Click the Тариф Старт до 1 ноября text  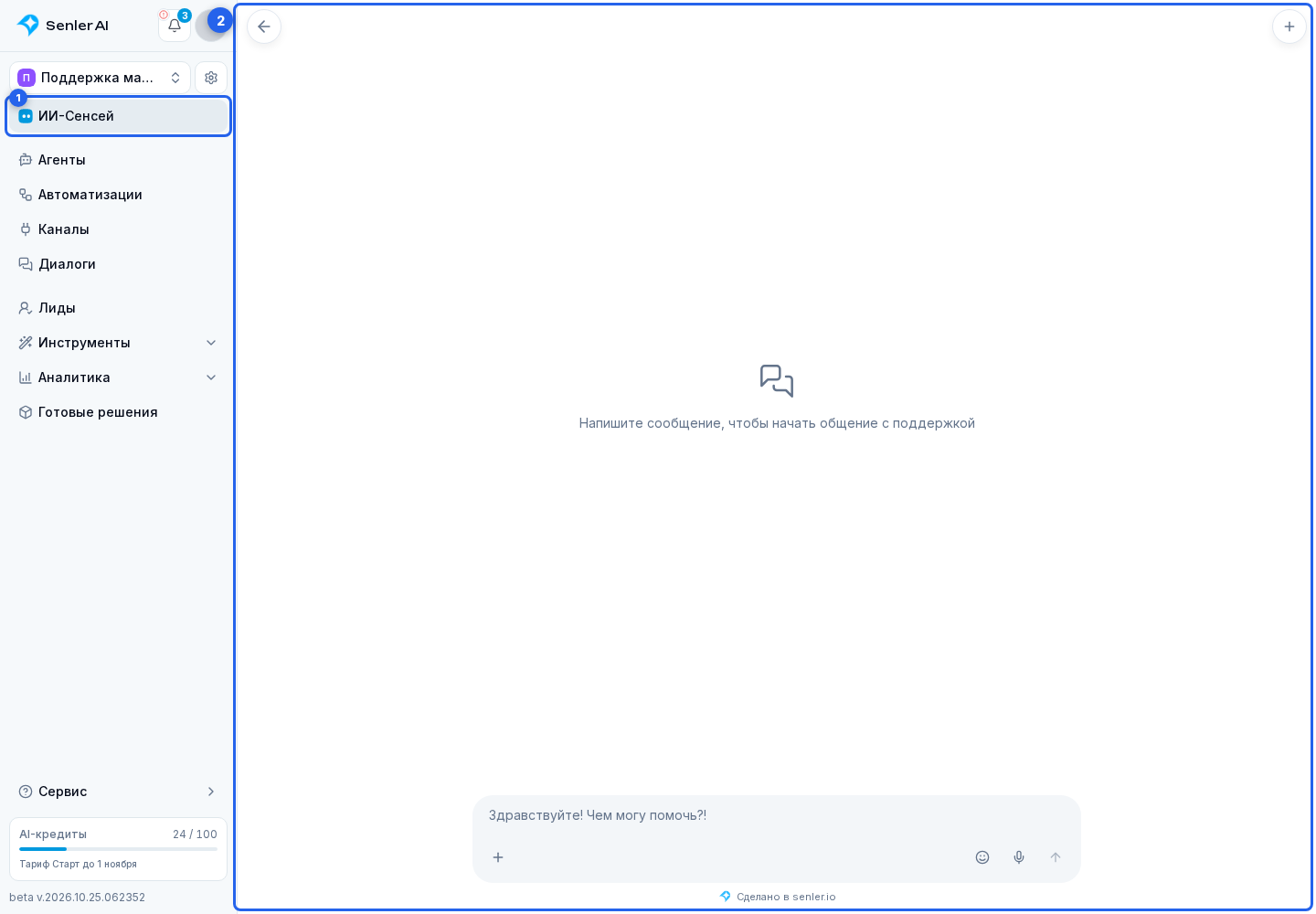(x=79, y=864)
